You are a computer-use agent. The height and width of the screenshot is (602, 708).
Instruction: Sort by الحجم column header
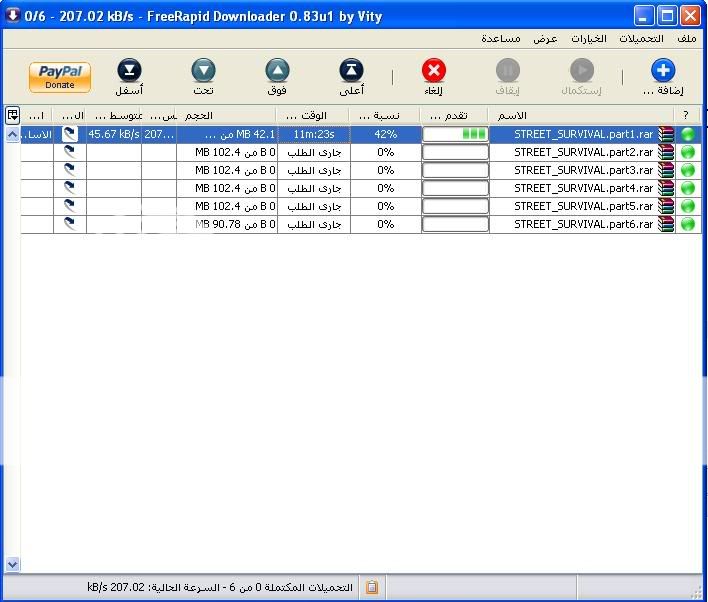pyautogui.click(x=226, y=116)
